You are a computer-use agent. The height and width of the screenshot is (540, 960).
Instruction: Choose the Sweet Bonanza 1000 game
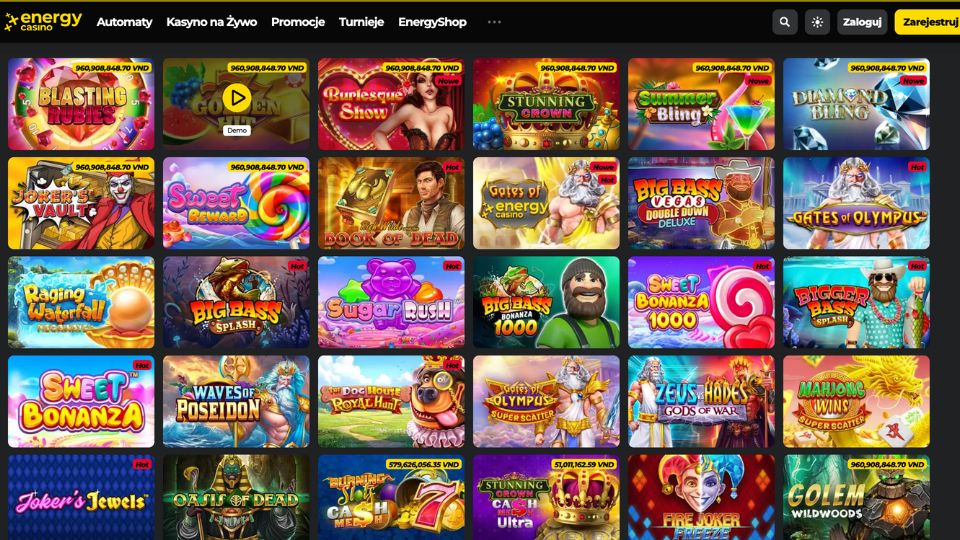coord(701,302)
